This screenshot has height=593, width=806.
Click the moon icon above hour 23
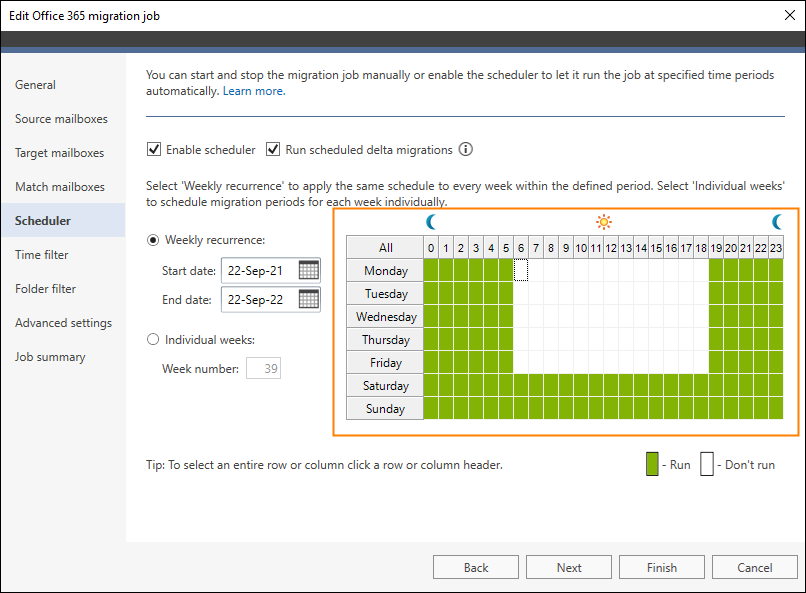(x=777, y=222)
